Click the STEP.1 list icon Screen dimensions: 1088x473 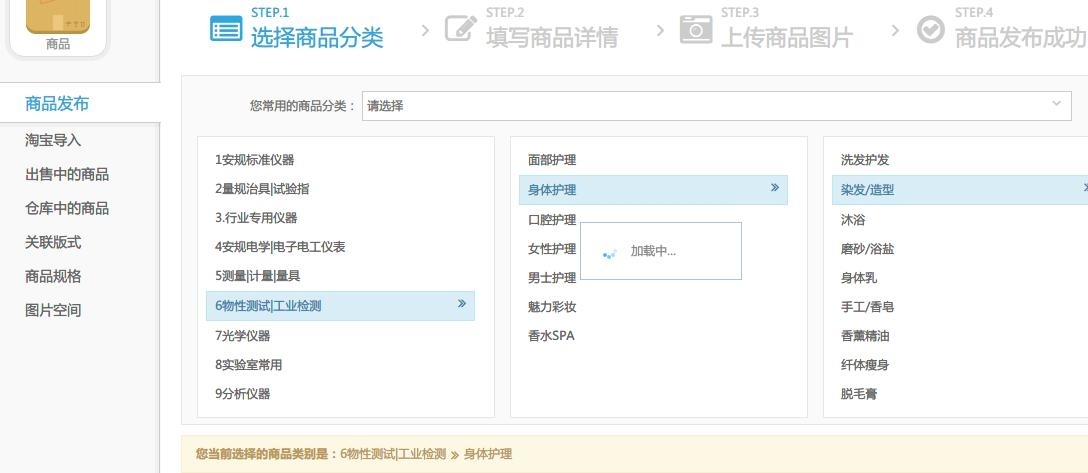(226, 28)
